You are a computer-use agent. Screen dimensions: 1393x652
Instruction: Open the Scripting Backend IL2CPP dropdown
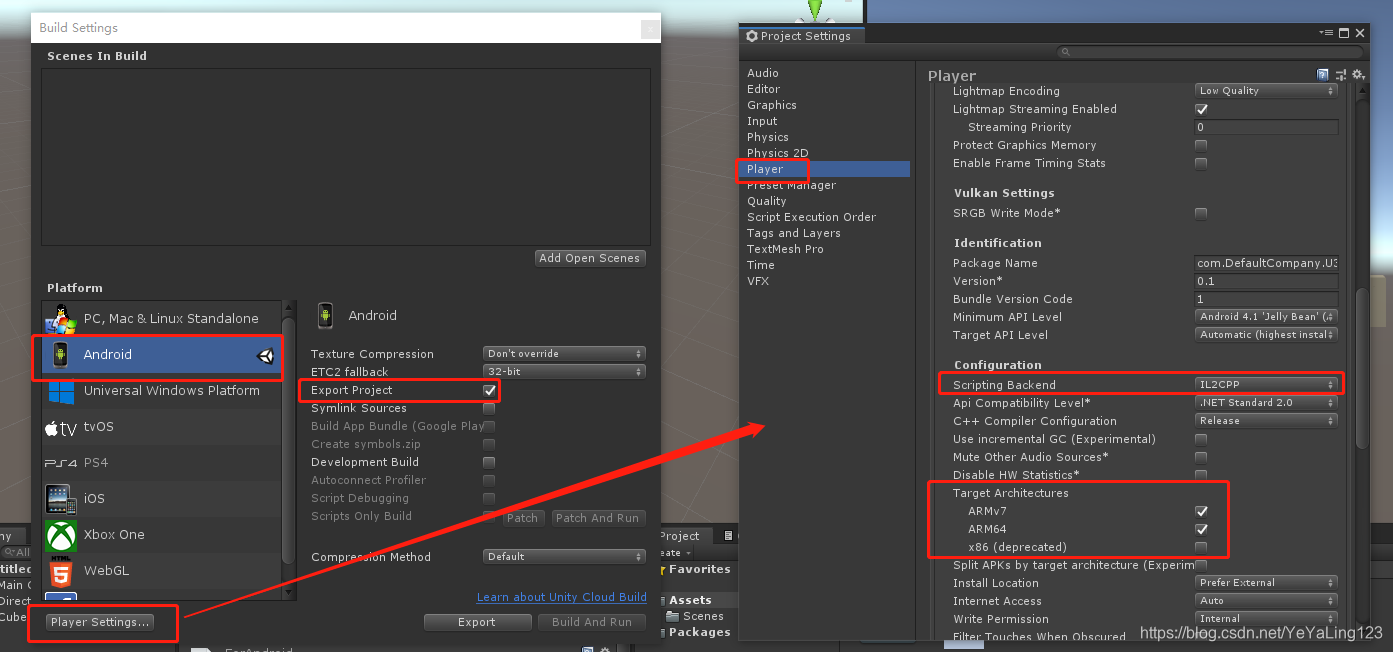[x=1267, y=385]
